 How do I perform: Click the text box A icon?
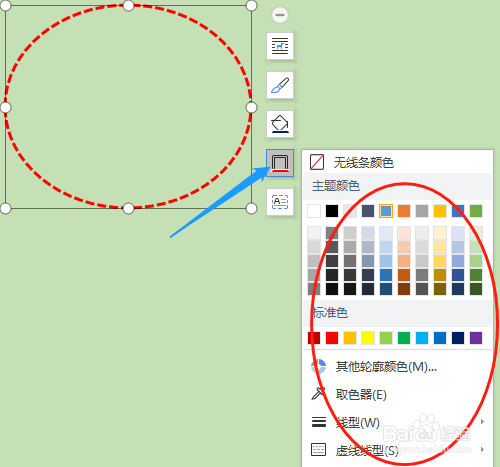click(280, 202)
